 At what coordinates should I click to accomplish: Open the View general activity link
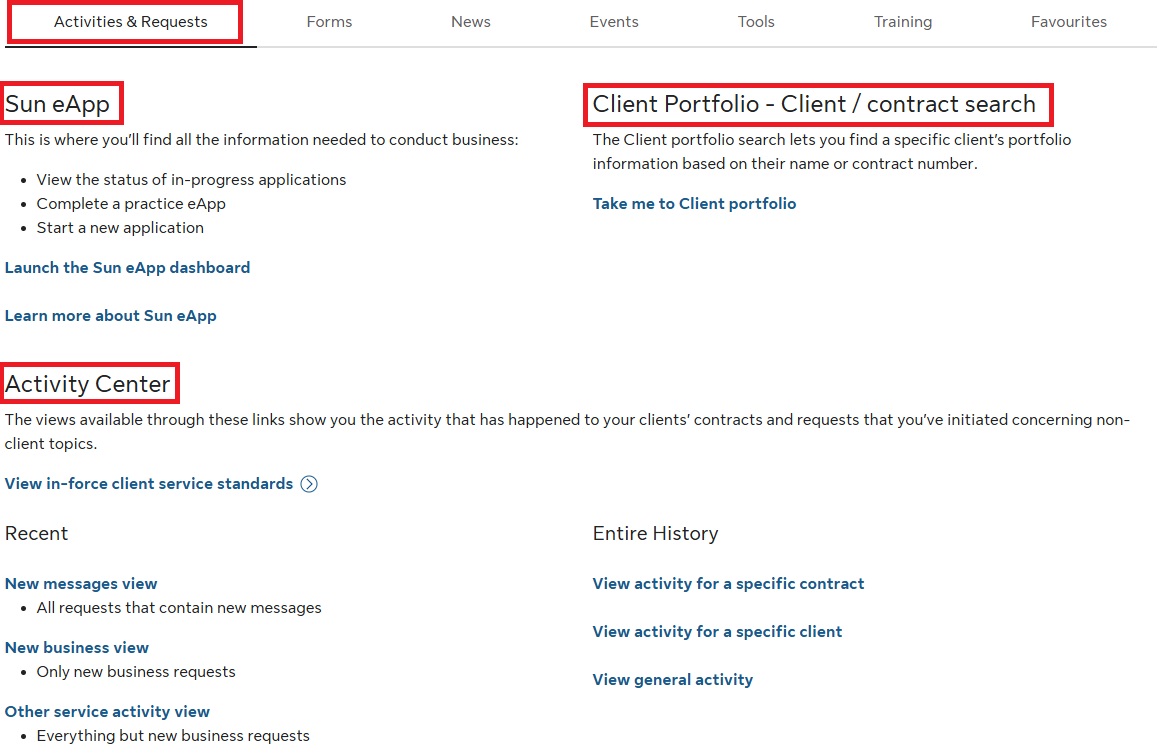tap(673, 680)
